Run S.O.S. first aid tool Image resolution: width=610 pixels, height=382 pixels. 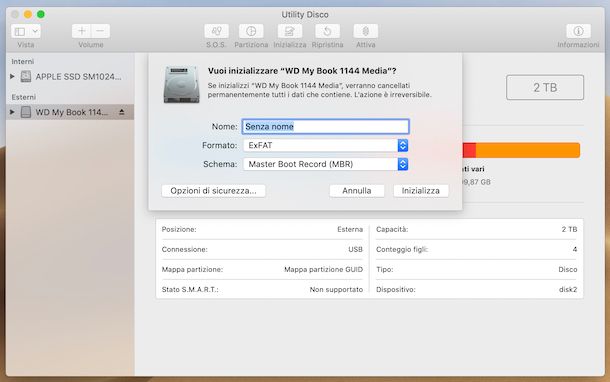click(216, 31)
